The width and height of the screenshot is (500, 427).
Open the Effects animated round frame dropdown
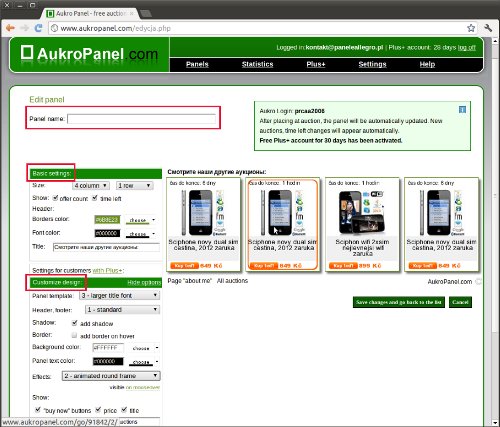click(111, 376)
